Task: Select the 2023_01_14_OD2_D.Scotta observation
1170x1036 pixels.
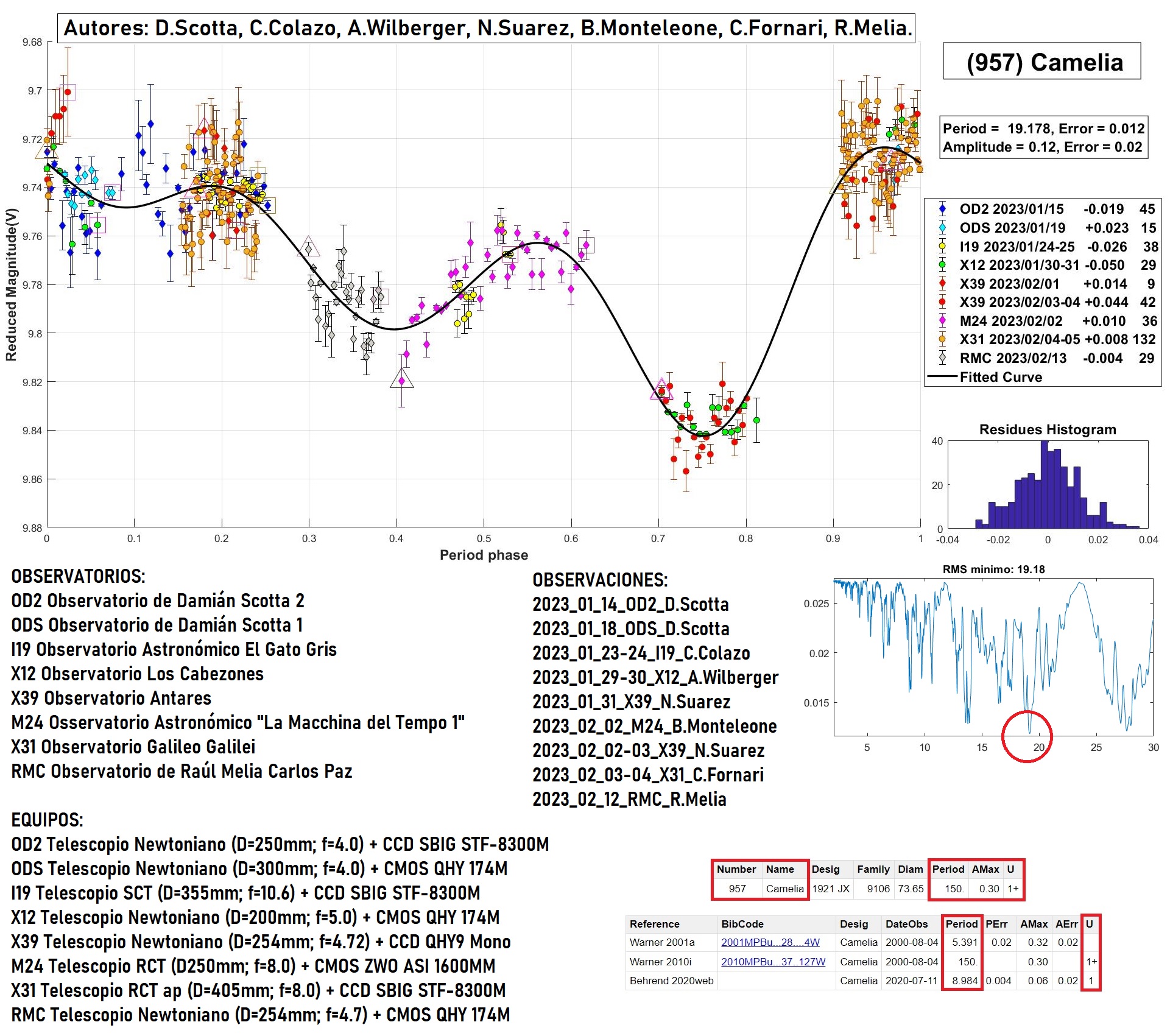Action: 630,604
